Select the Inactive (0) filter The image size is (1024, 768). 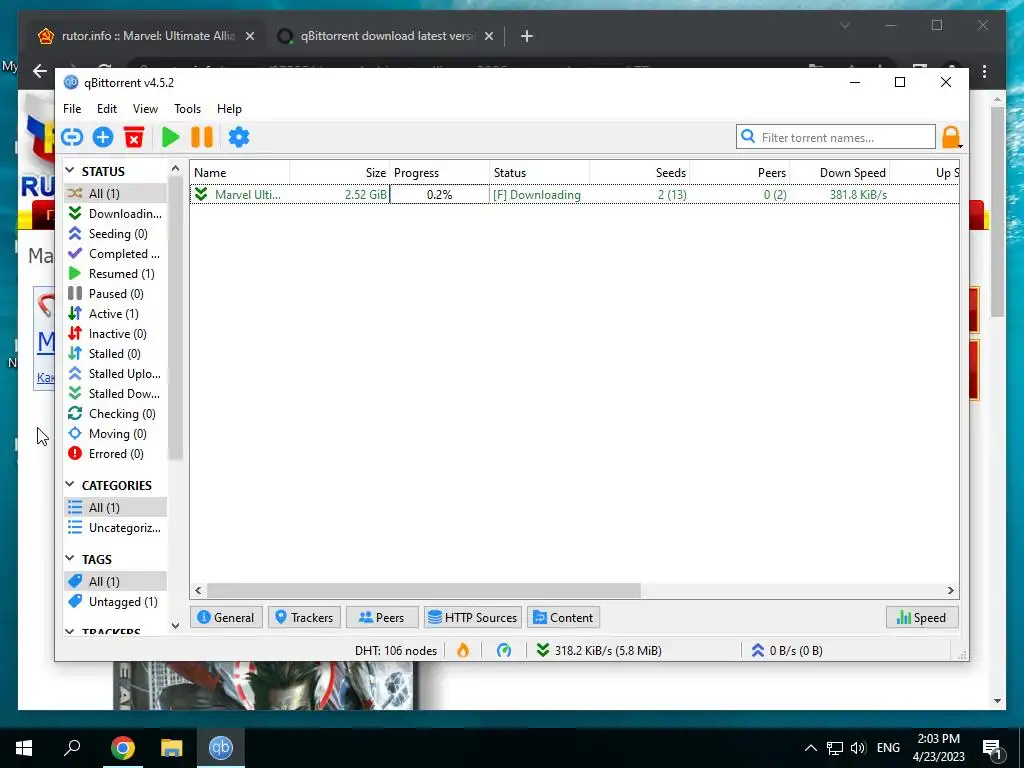tap(115, 334)
